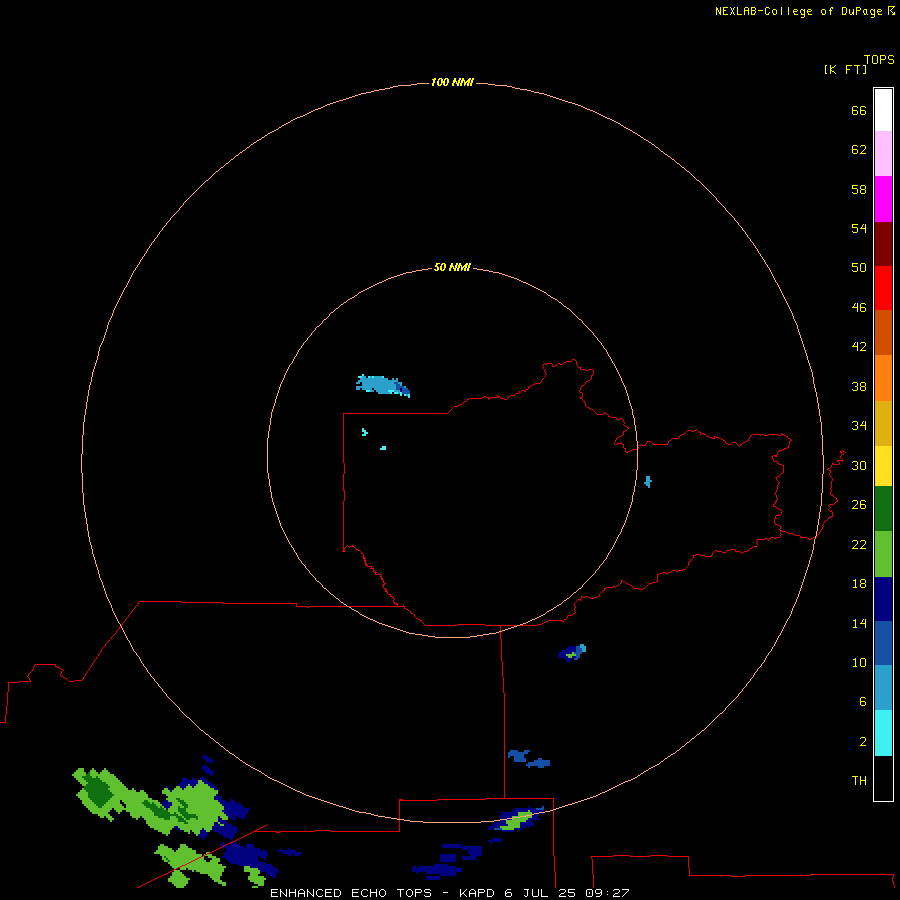The height and width of the screenshot is (900, 900).
Task: Select the magenta swatch in the scale
Action: (883, 199)
